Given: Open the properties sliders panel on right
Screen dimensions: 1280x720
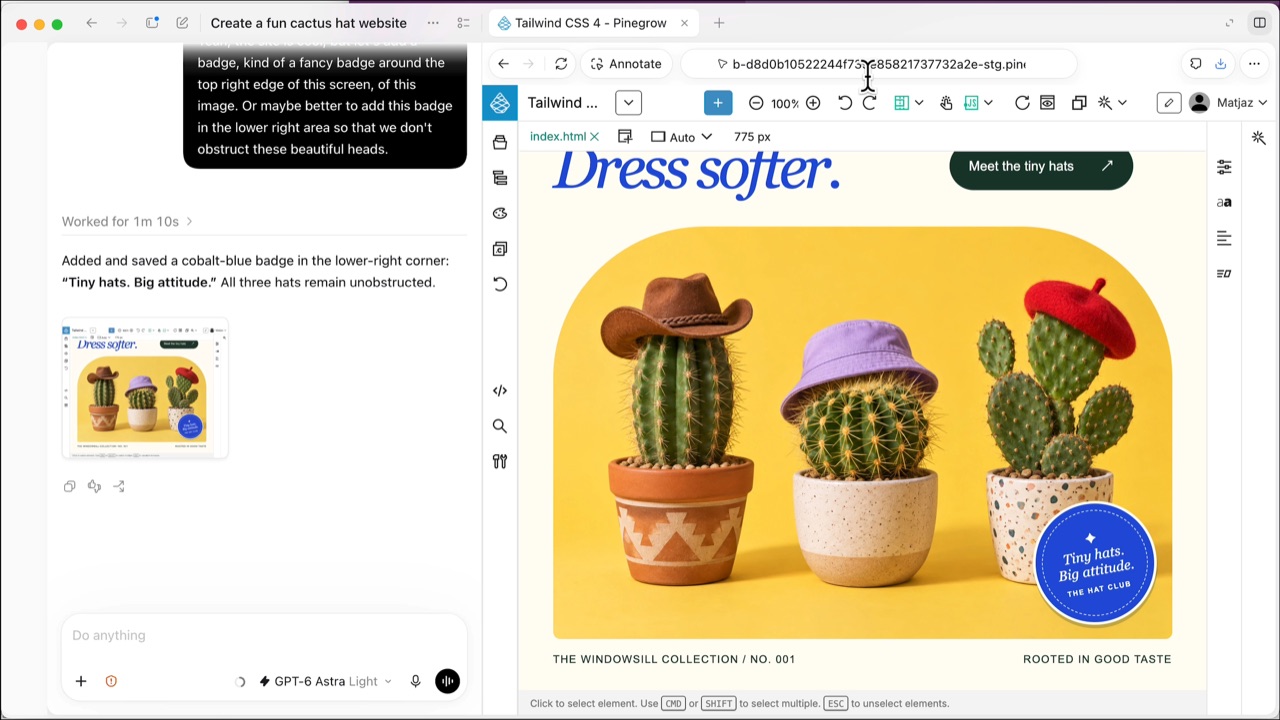Looking at the screenshot, I should pos(1224,167).
